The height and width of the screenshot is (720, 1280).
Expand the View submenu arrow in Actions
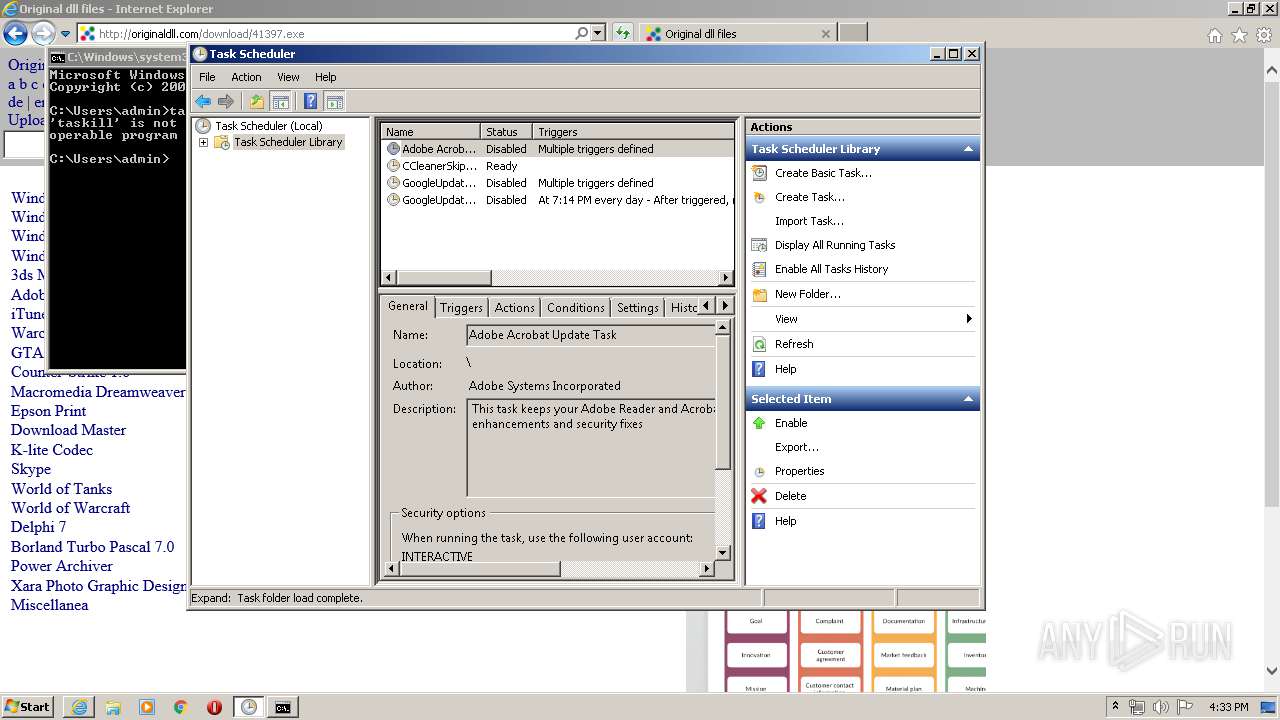coord(968,319)
